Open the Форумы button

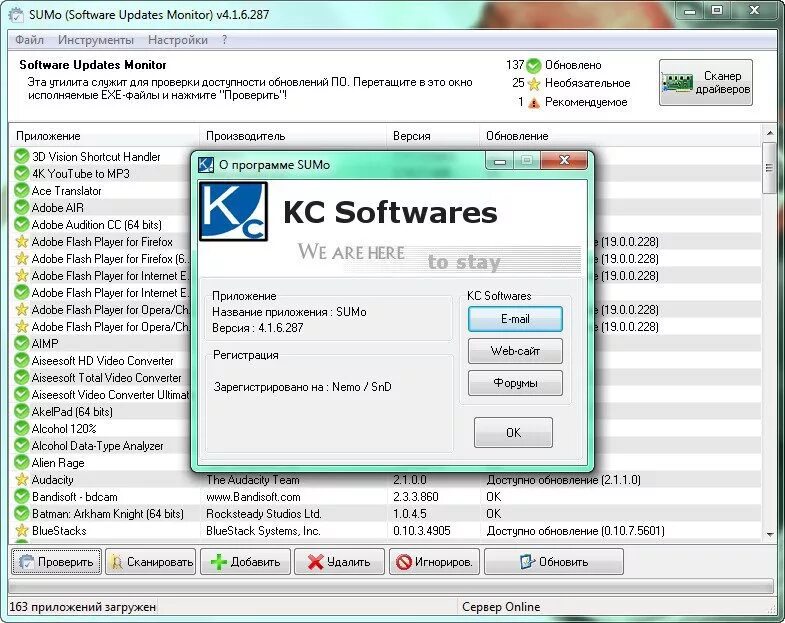[x=515, y=383]
